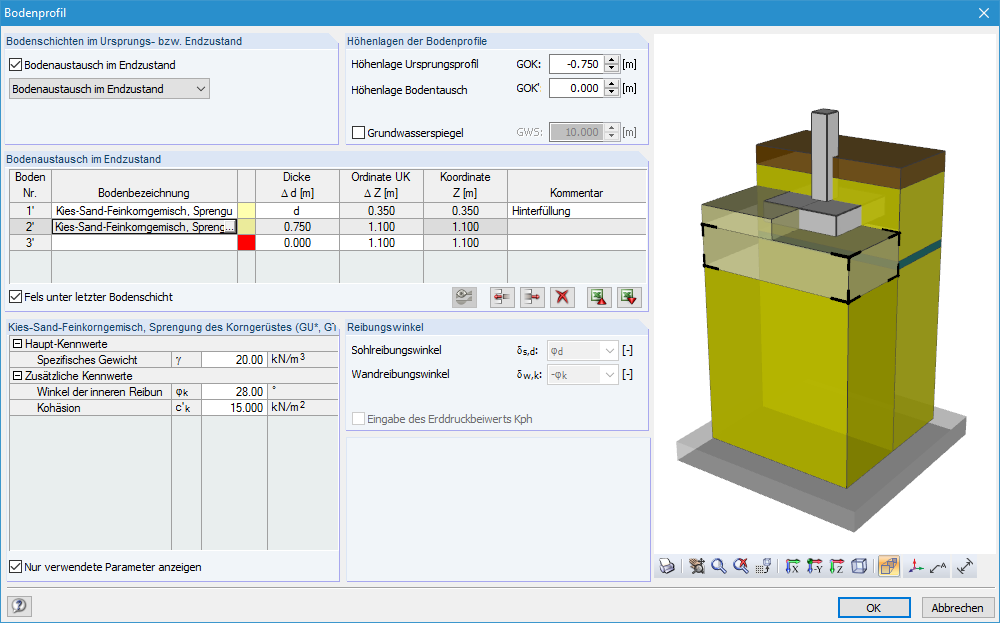Edit Spezifisches Gewicht value 20.00
This screenshot has height=623, width=1000.
pyautogui.click(x=234, y=360)
